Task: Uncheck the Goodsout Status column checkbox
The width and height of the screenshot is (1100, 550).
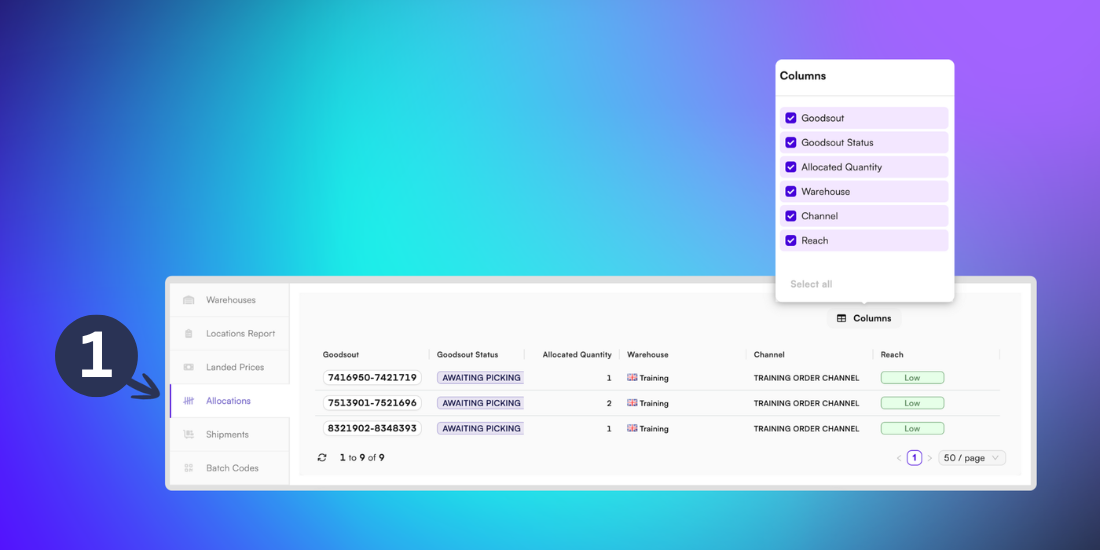Action: pyautogui.click(x=791, y=142)
